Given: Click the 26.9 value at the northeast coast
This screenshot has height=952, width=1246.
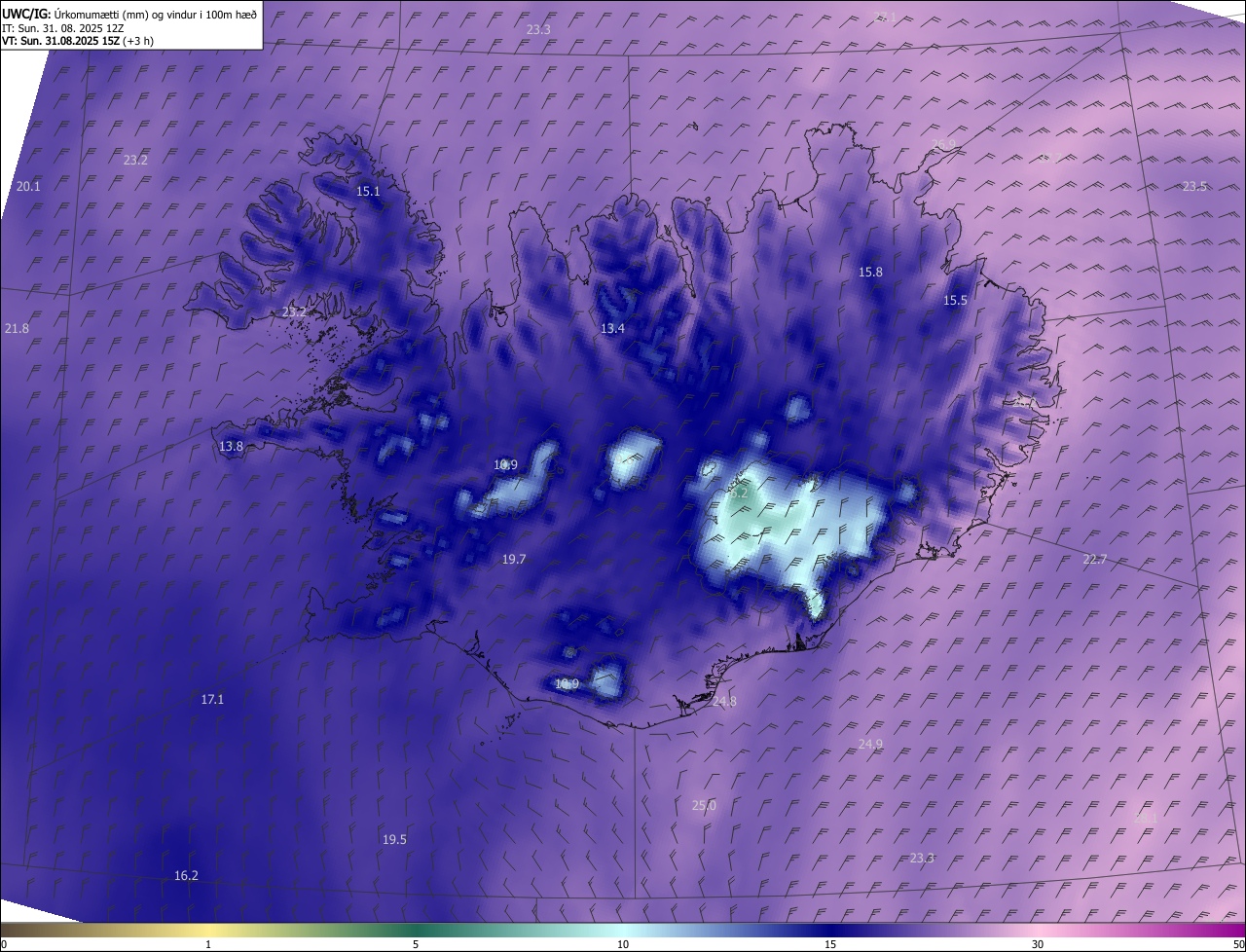Looking at the screenshot, I should click(x=943, y=145).
